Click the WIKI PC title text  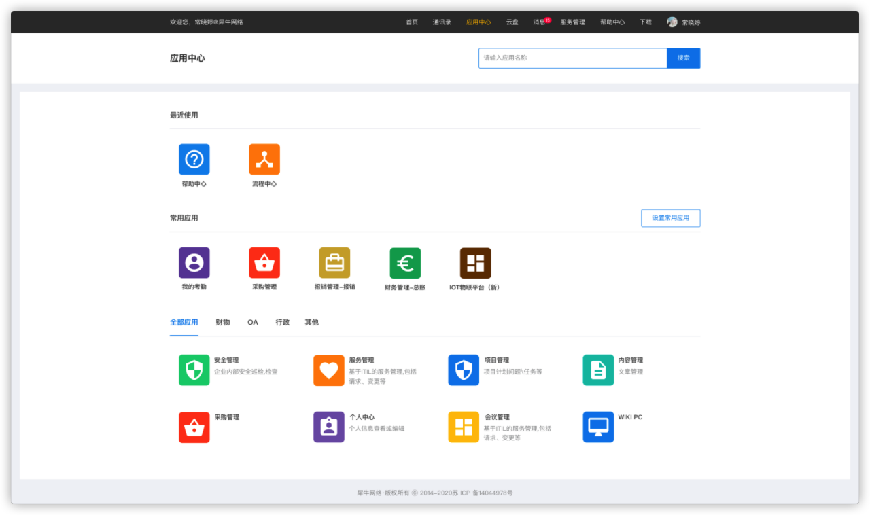pos(630,417)
